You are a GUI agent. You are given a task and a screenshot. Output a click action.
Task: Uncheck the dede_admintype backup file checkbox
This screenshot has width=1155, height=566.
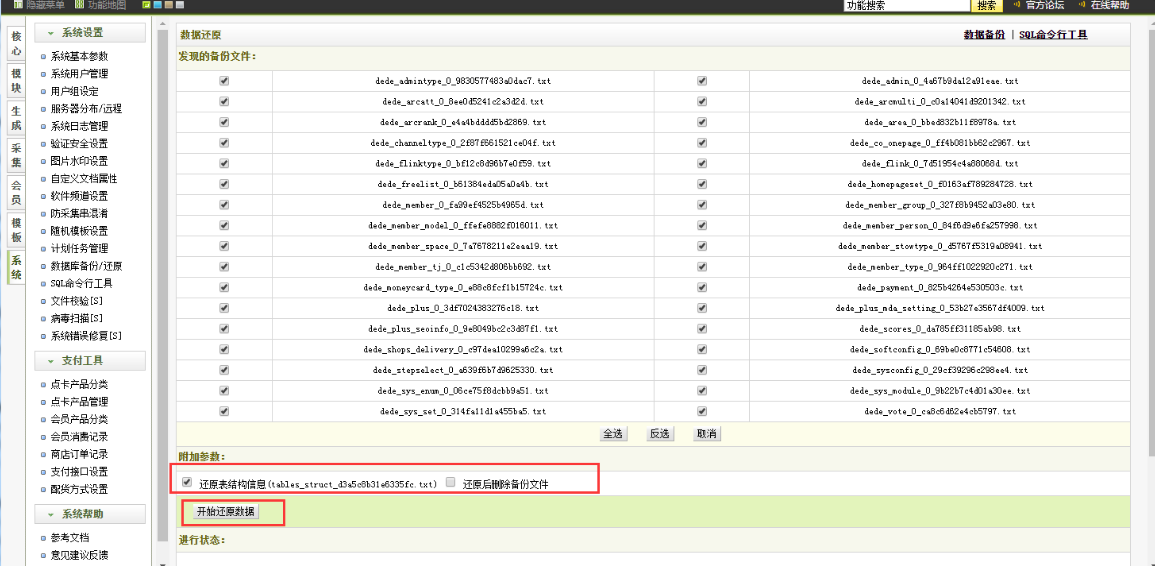click(224, 81)
